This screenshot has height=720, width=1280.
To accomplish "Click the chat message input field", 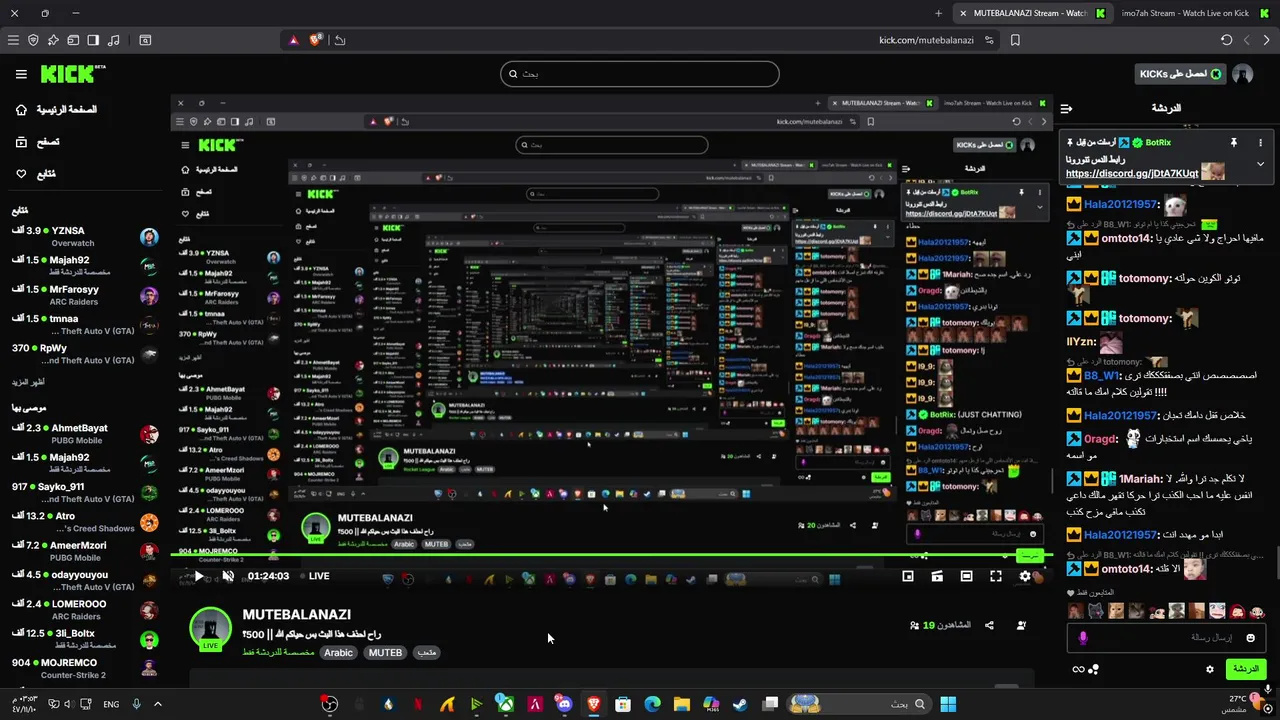I will point(1165,637).
